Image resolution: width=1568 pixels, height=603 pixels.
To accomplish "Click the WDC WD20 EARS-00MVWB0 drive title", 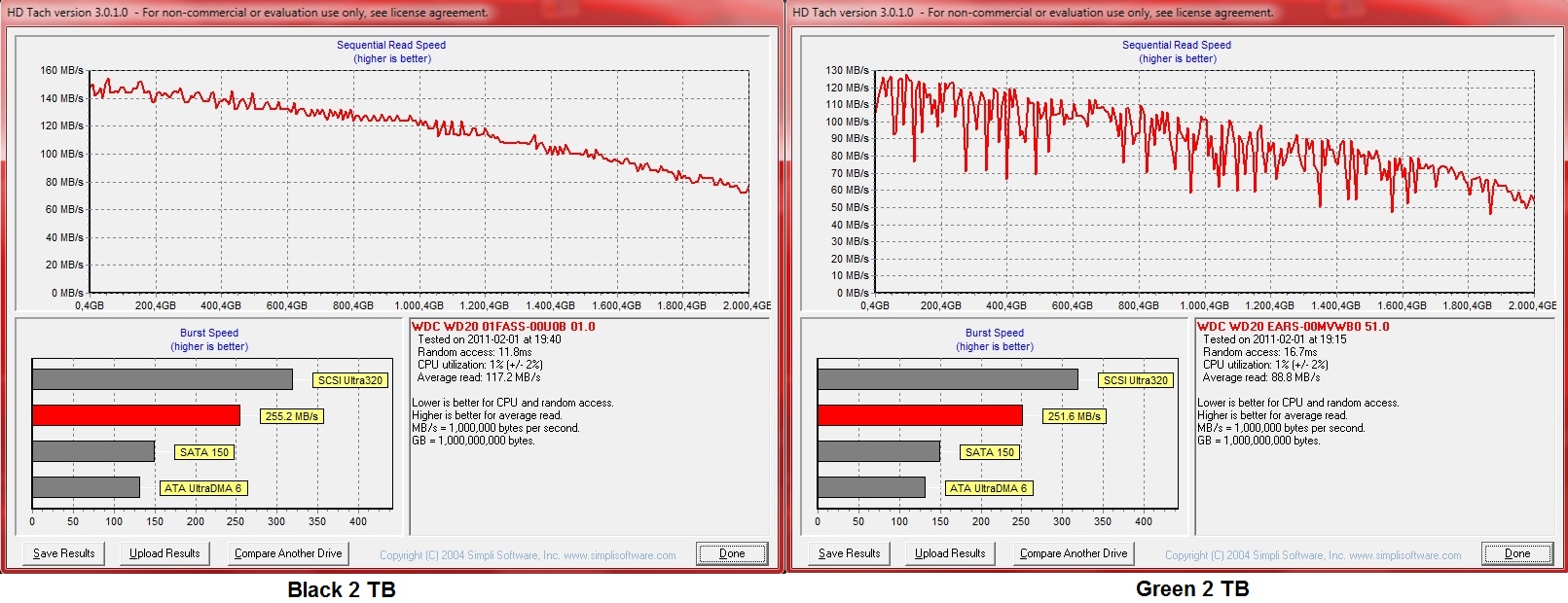I will coord(1293,327).
